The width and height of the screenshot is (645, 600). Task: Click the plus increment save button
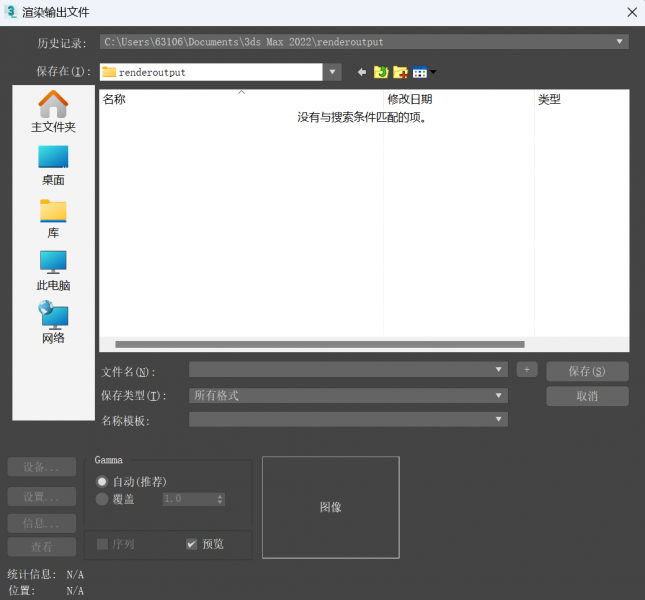pyautogui.click(x=527, y=369)
